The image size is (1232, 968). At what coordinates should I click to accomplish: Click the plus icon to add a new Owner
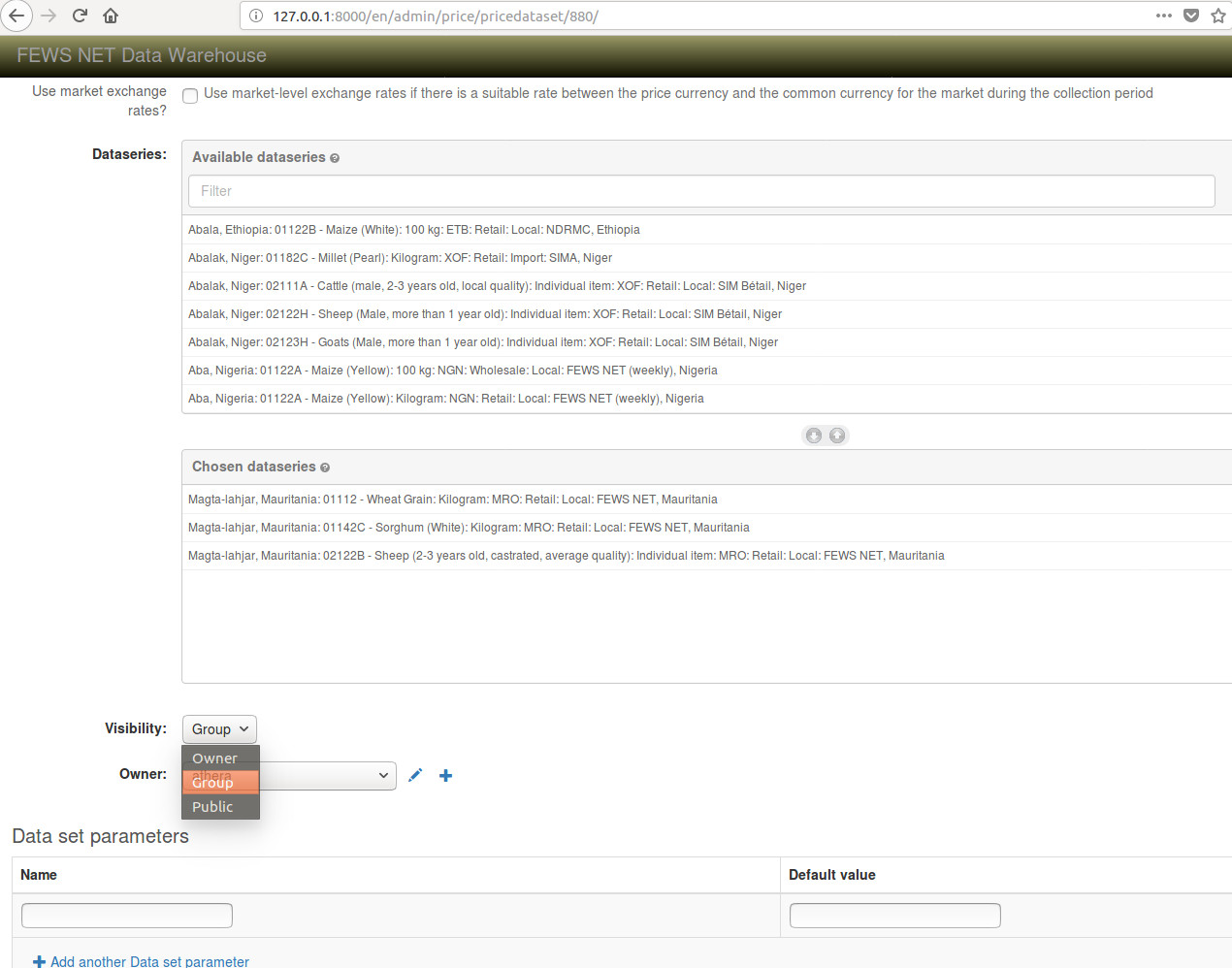[x=445, y=775]
